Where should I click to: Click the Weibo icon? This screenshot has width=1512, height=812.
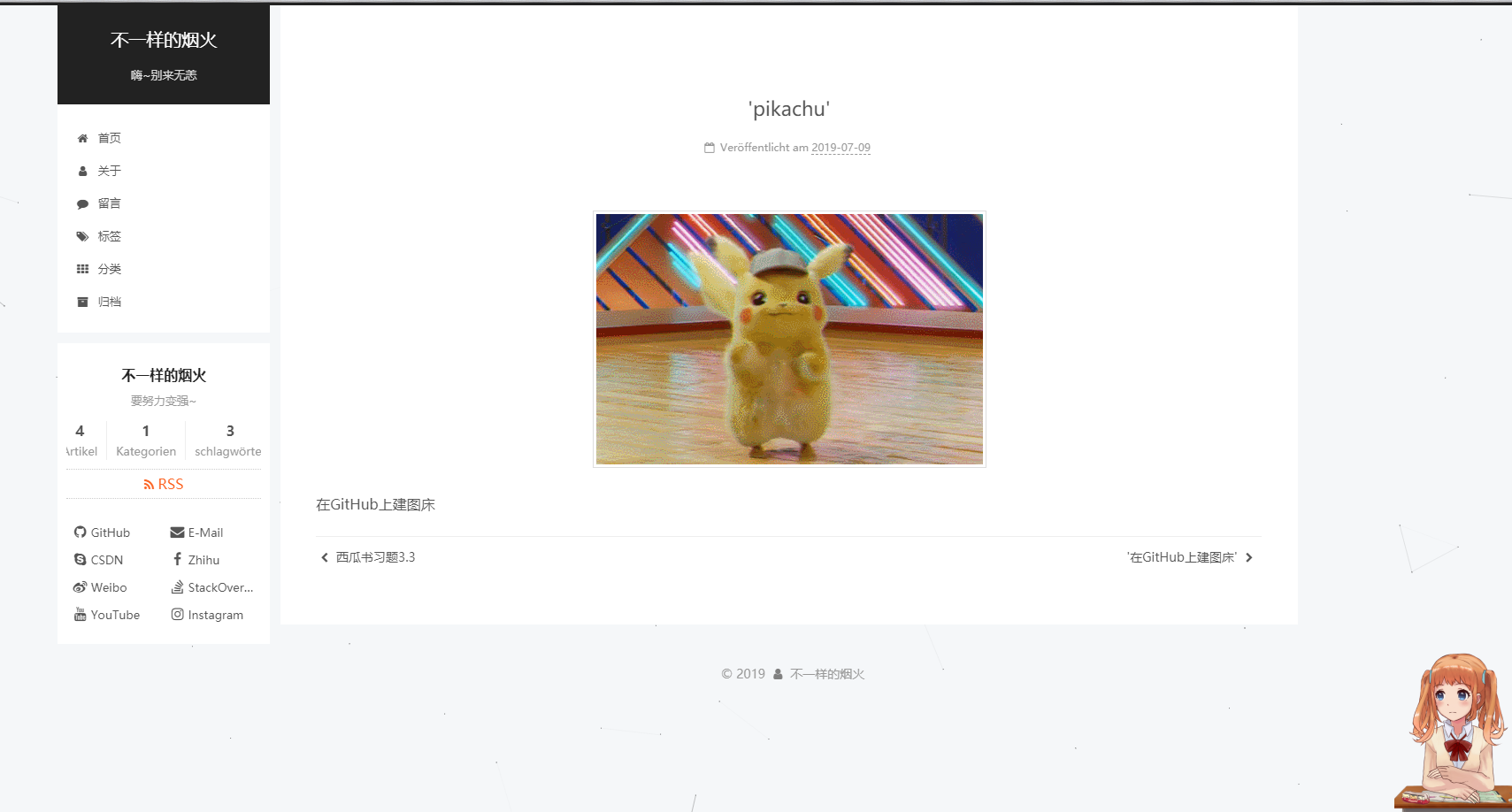(80, 586)
